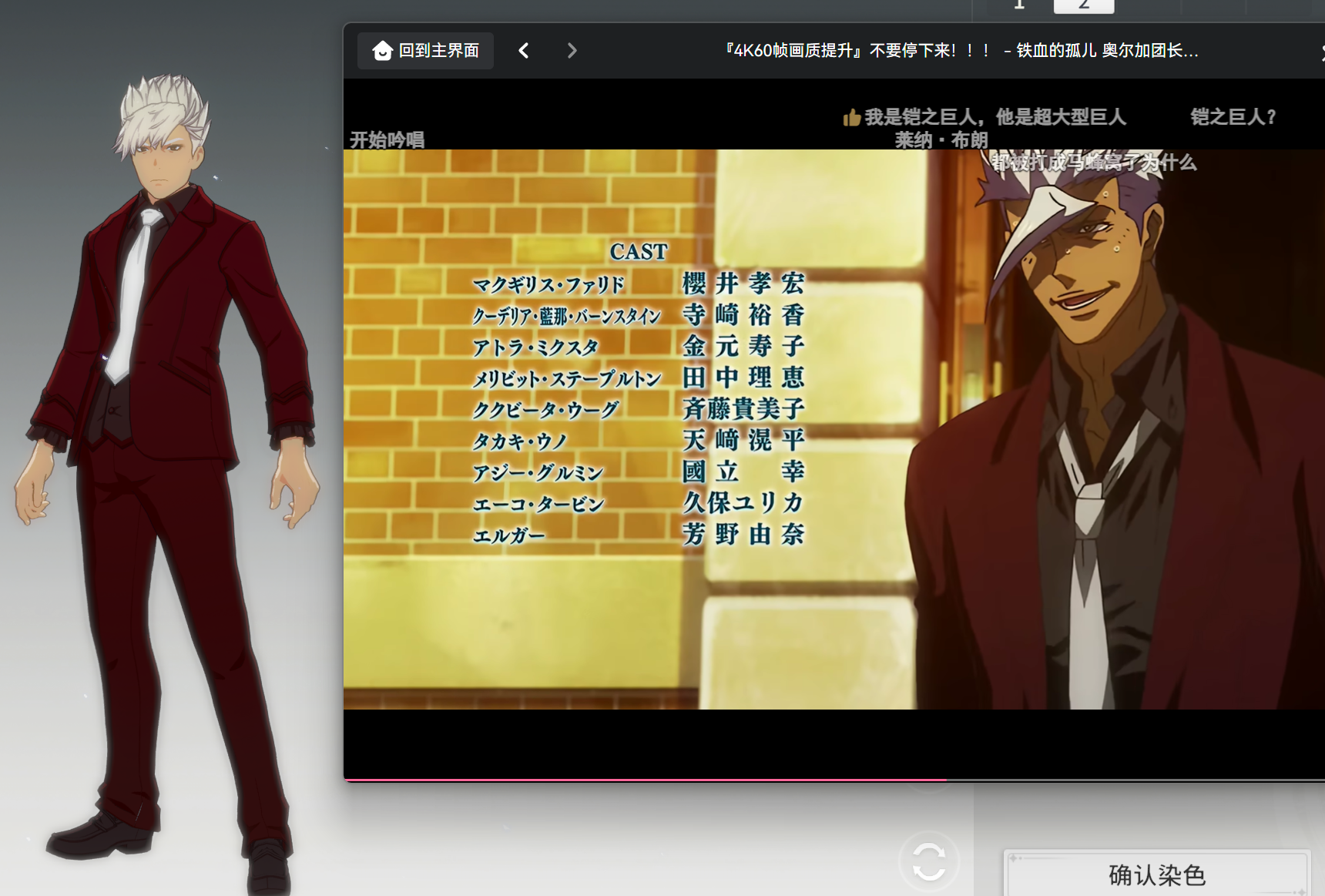Screen dimensions: 1325x896
Task: Click the thumbs-up icon on the danmaku comment
Action: pyautogui.click(x=851, y=117)
